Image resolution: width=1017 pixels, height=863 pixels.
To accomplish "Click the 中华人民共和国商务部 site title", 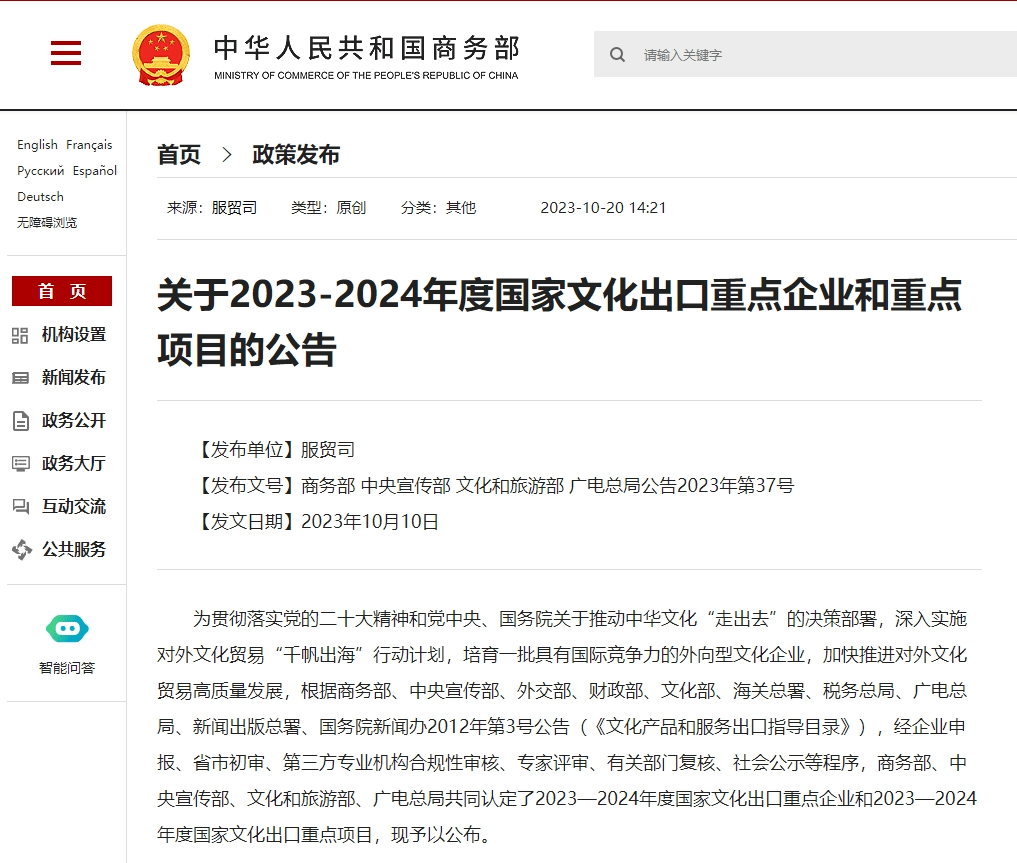I will click(367, 48).
